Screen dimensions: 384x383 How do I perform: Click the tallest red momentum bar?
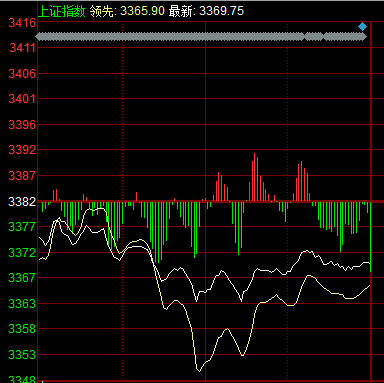click(x=254, y=177)
